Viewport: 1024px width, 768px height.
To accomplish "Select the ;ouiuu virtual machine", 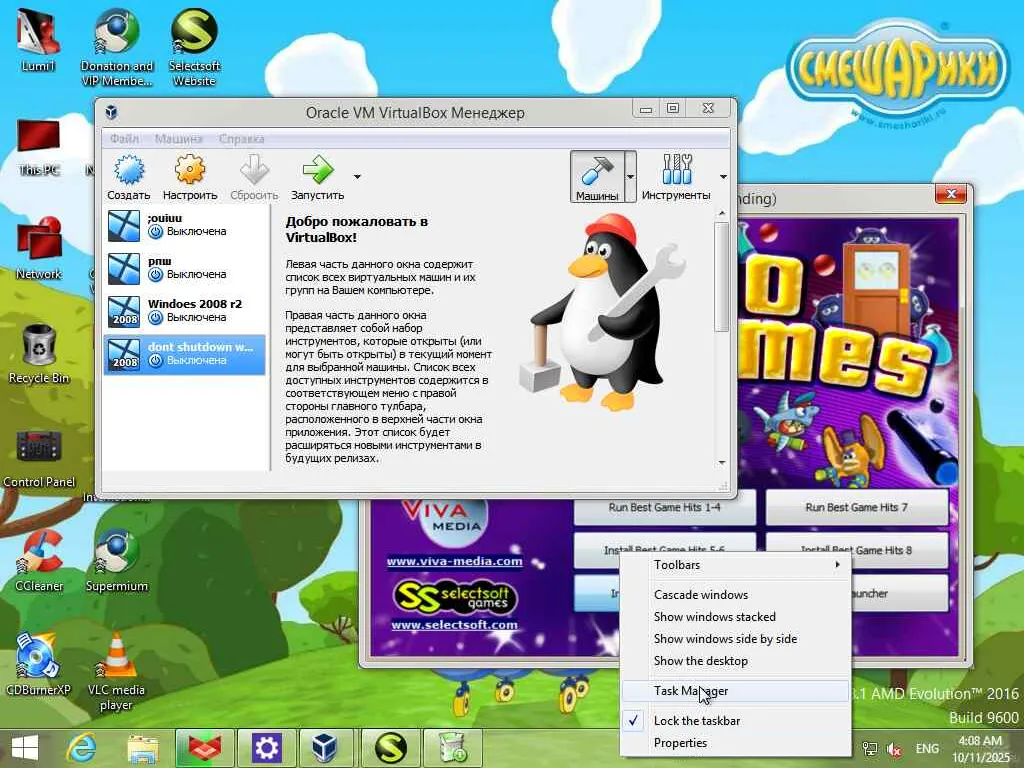I will pyautogui.click(x=185, y=225).
